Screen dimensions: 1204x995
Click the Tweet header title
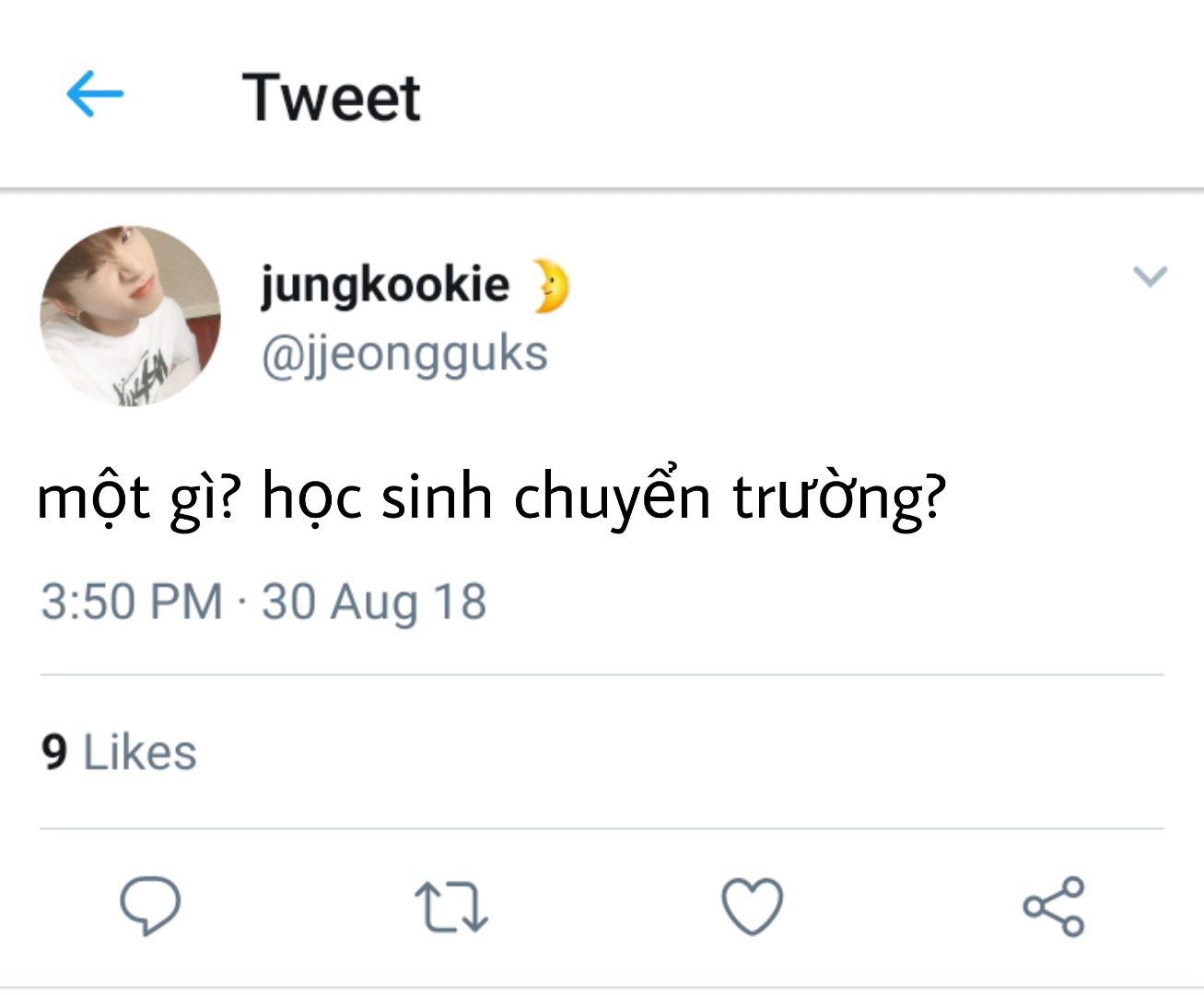pos(331,97)
